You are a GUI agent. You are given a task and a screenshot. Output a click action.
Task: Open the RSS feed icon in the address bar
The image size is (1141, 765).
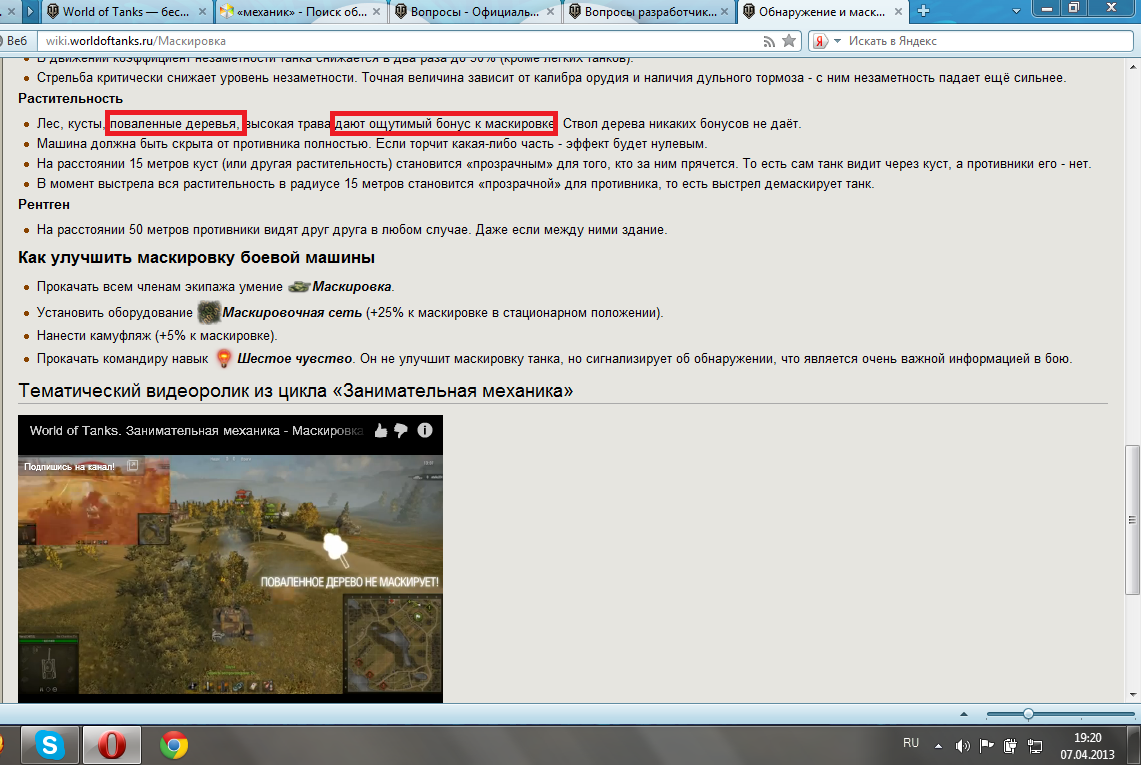tap(768, 41)
